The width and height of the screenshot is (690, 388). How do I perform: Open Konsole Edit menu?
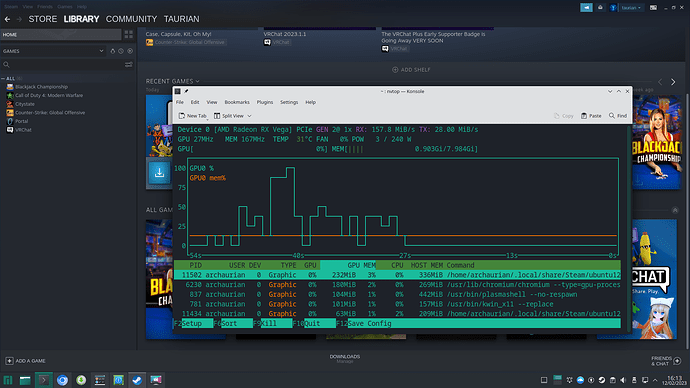coord(195,102)
